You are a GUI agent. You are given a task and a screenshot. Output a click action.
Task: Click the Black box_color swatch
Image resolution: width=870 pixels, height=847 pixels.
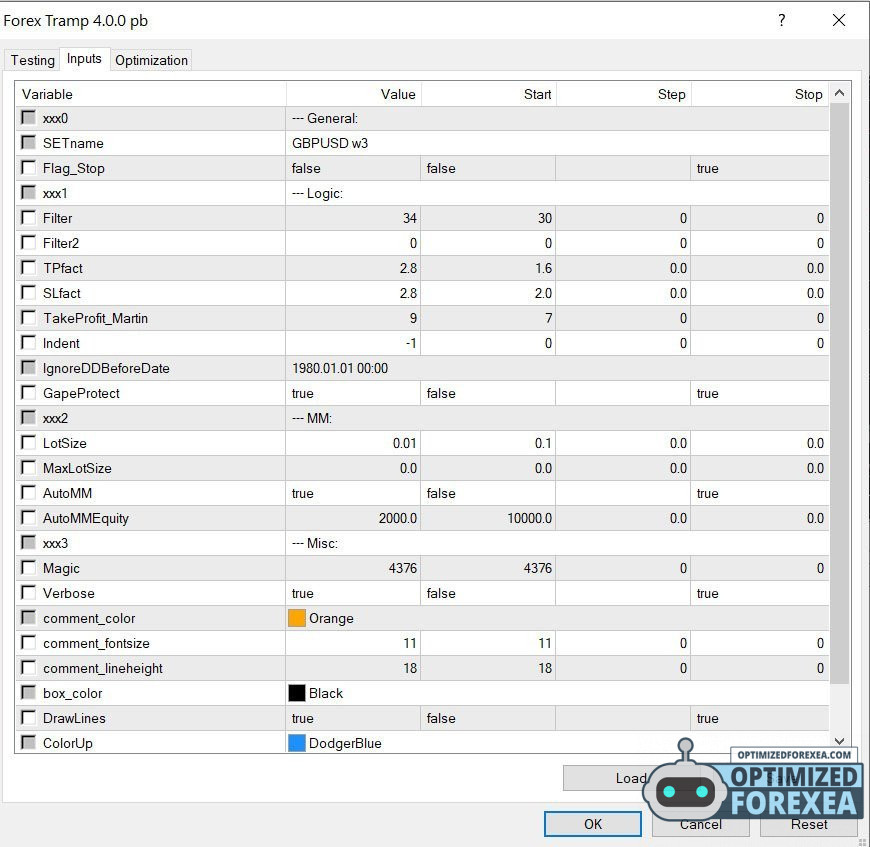tap(297, 693)
